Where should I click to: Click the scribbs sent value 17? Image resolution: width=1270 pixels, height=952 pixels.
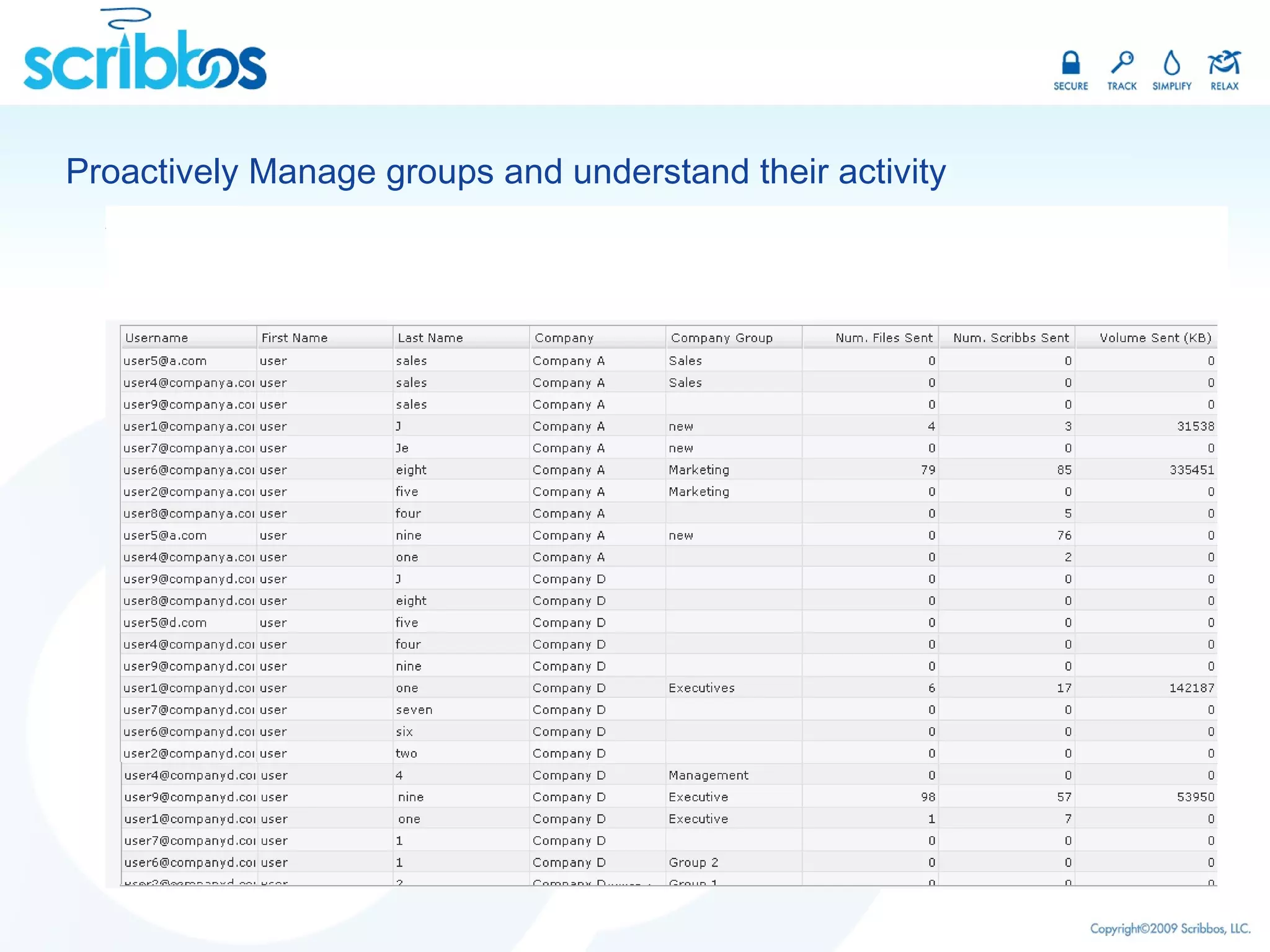1064,688
